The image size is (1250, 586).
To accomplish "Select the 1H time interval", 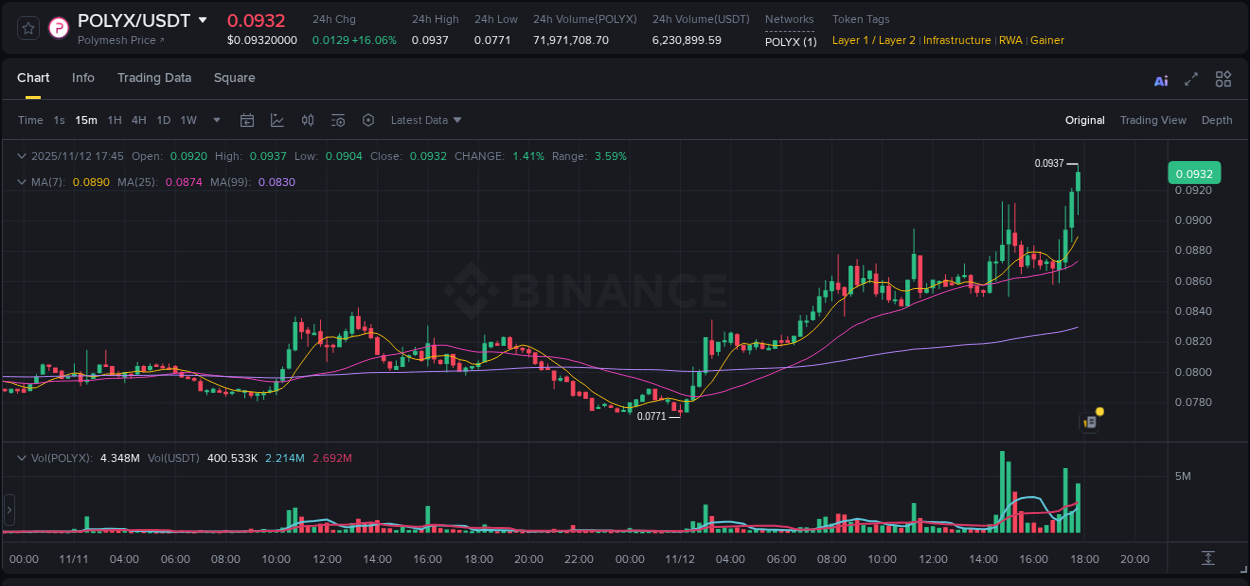I will click(x=114, y=120).
